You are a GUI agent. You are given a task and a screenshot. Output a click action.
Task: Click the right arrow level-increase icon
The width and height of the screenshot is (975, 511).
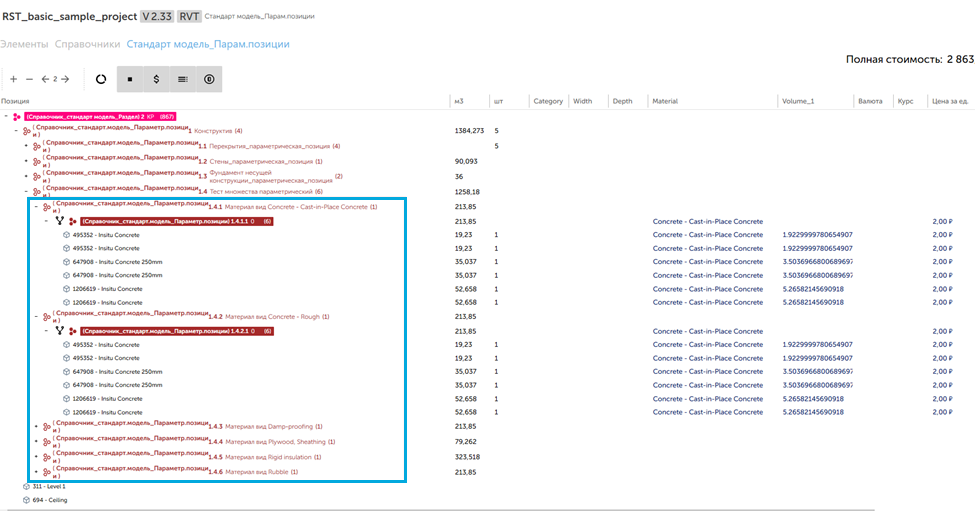(65, 79)
